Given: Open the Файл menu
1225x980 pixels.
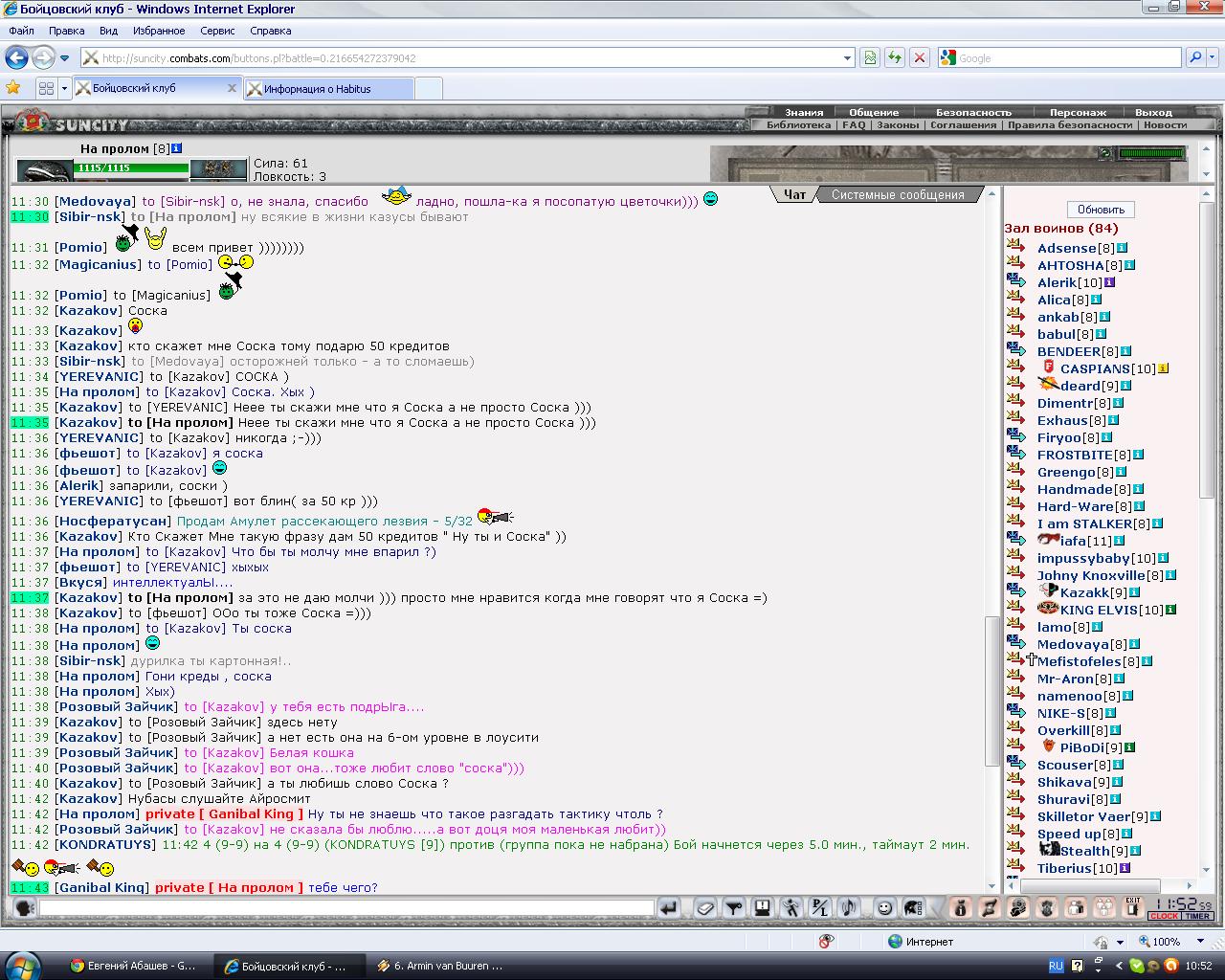Looking at the screenshot, I should point(21,31).
